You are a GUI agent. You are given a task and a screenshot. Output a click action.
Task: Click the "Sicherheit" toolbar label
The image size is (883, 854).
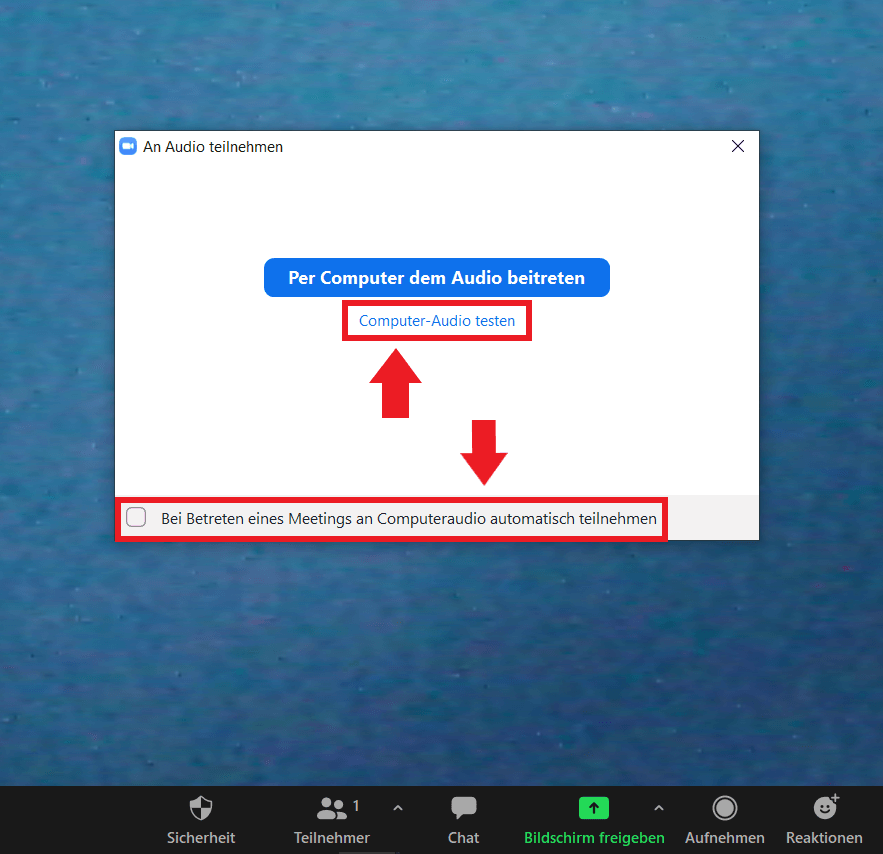(x=200, y=838)
